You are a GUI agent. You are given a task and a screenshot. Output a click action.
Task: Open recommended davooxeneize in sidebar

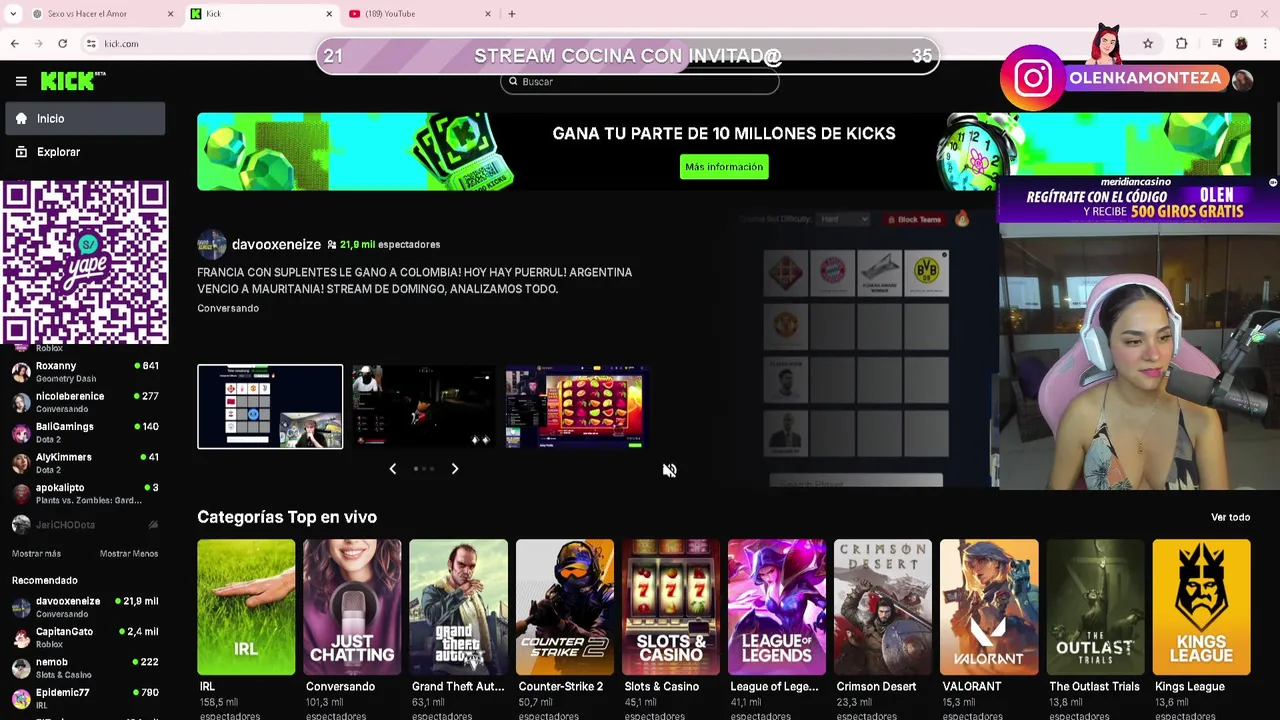[85, 607]
